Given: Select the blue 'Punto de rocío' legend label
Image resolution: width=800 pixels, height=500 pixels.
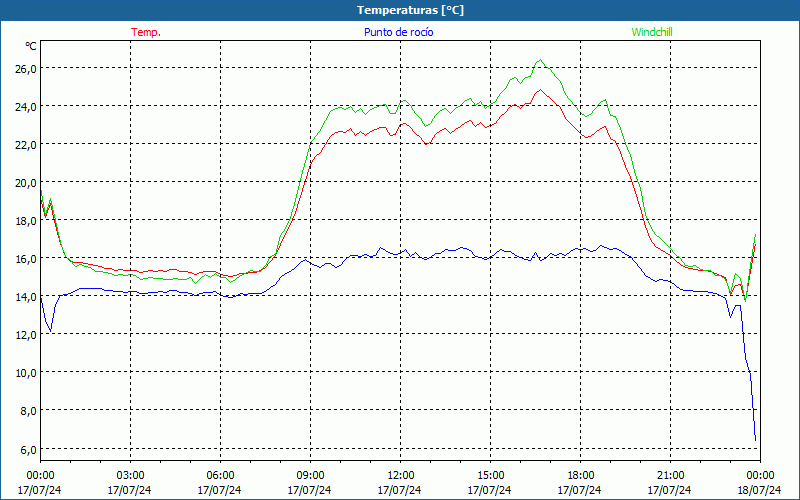Looking at the screenshot, I should click(398, 32).
